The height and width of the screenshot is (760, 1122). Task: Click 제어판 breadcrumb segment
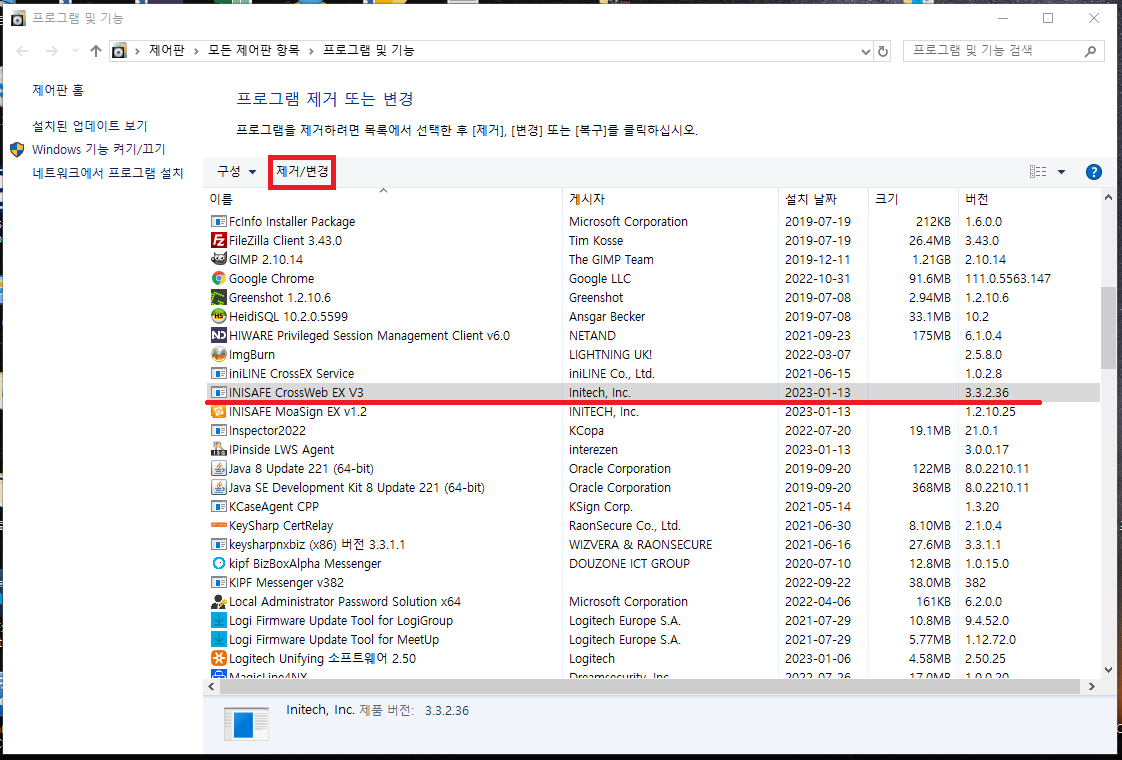[x=167, y=51]
